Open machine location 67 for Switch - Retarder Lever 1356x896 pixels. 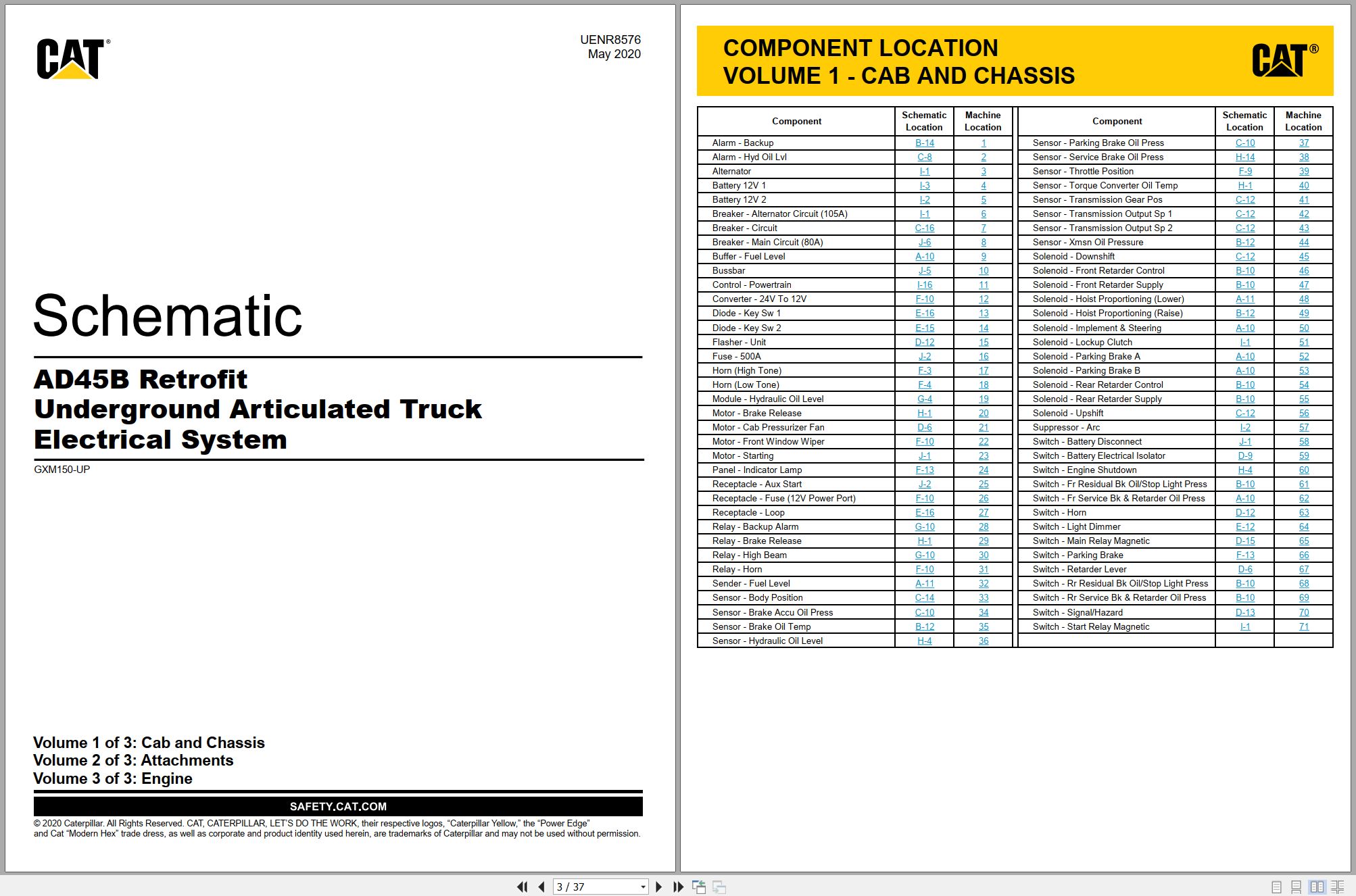(x=1303, y=569)
